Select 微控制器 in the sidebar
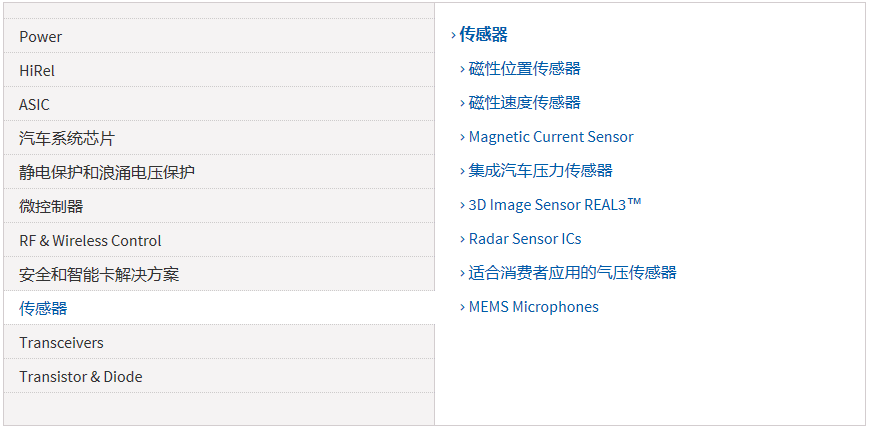This screenshot has width=872, height=428. point(51,207)
